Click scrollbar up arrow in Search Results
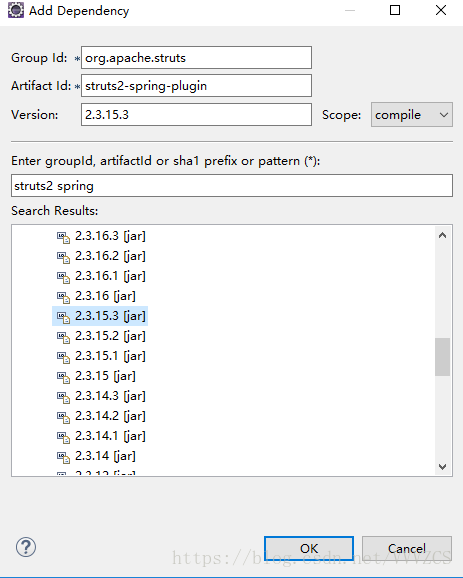 point(442,235)
